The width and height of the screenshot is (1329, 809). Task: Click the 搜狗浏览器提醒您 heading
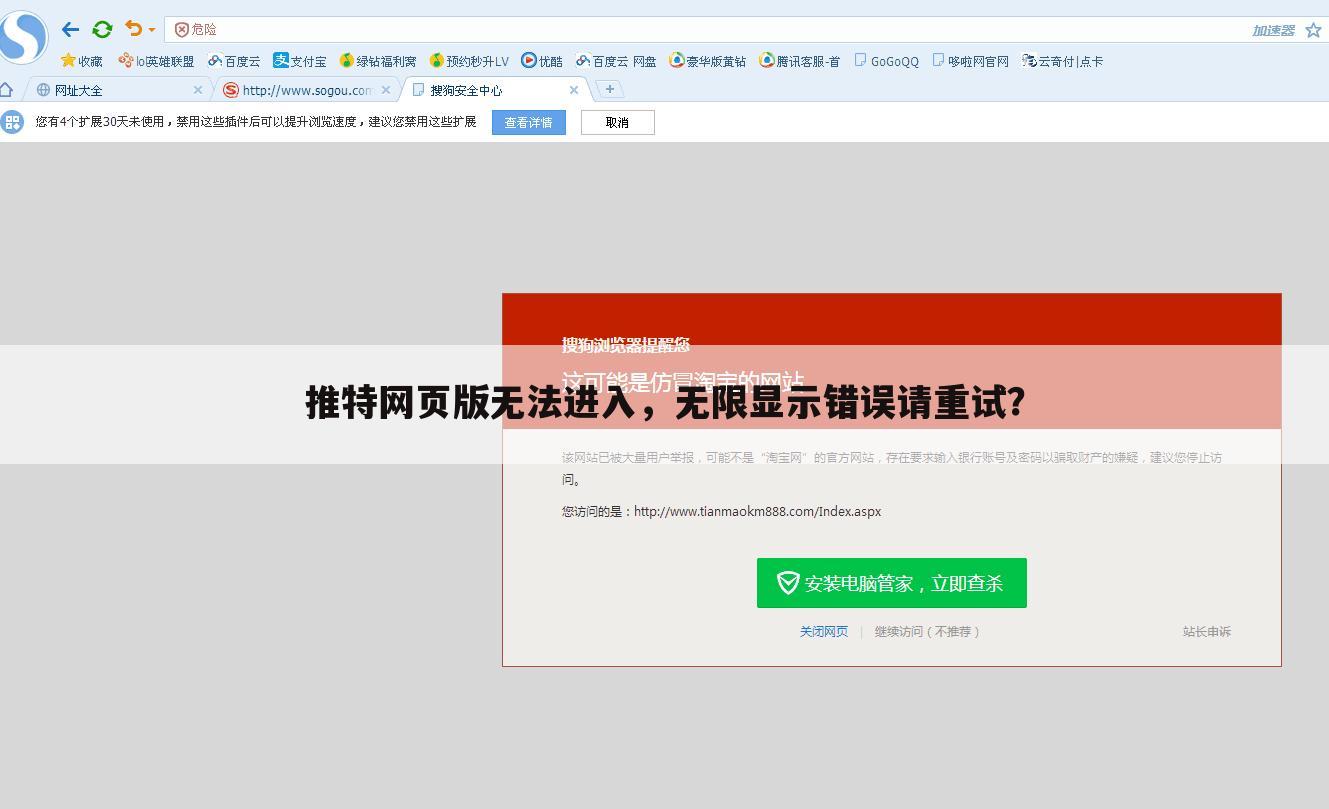coord(626,345)
